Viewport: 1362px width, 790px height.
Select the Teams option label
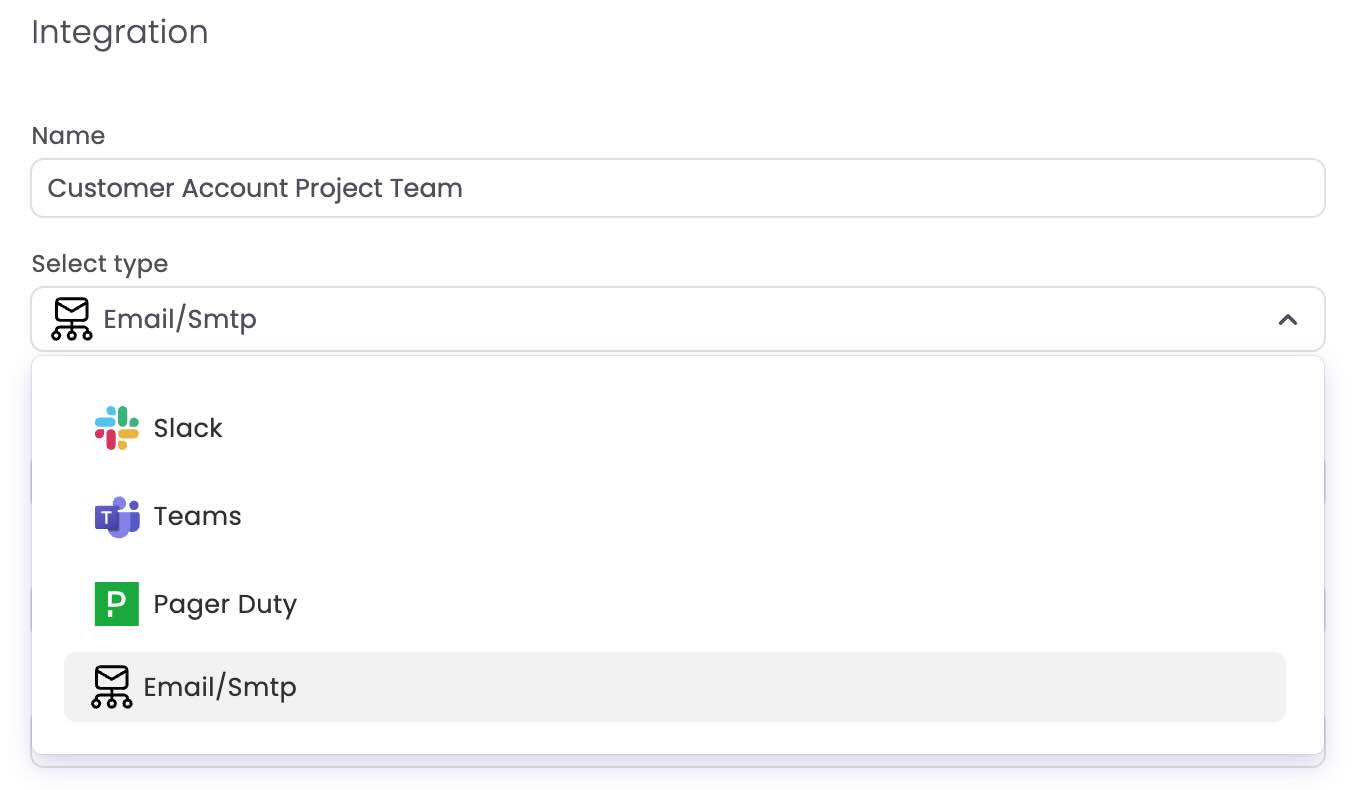197,516
